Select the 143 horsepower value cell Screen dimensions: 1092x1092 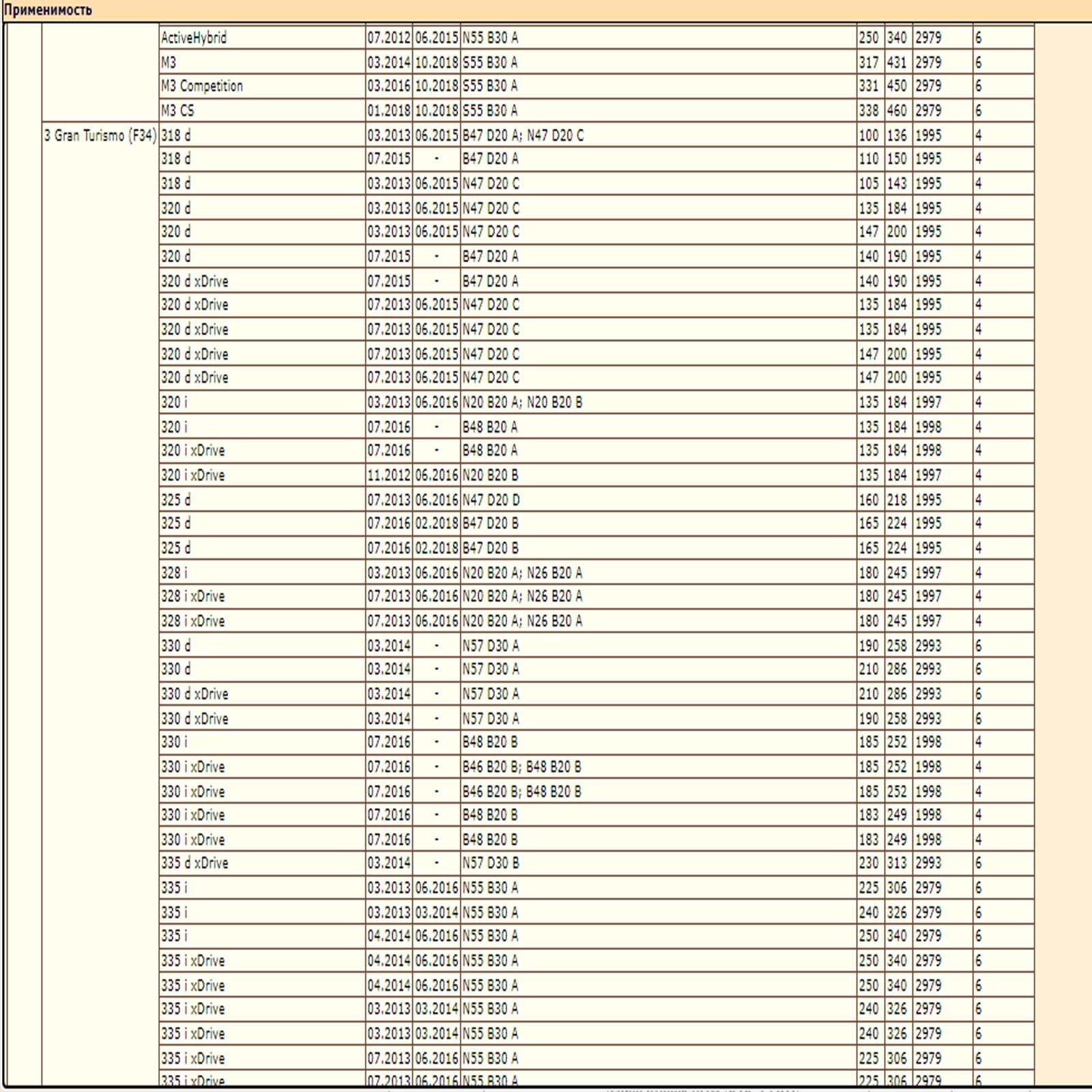897,184
